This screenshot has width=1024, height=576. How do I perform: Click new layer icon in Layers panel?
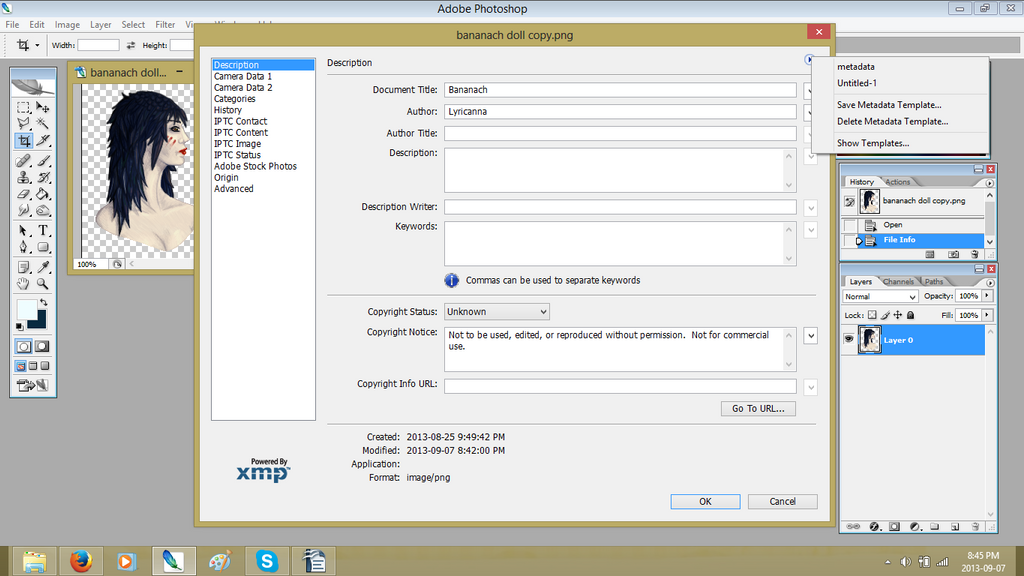pos(955,526)
